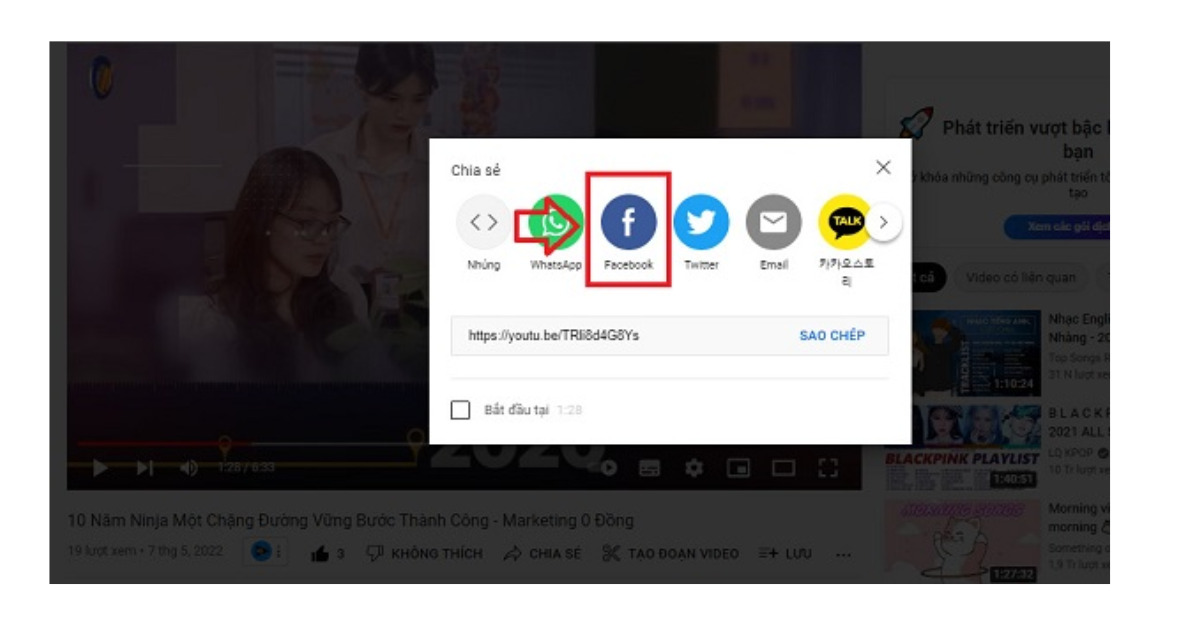Screen dimensions: 1200x625
Task: Open the Nhúng embed option
Action: pyautogui.click(x=484, y=223)
